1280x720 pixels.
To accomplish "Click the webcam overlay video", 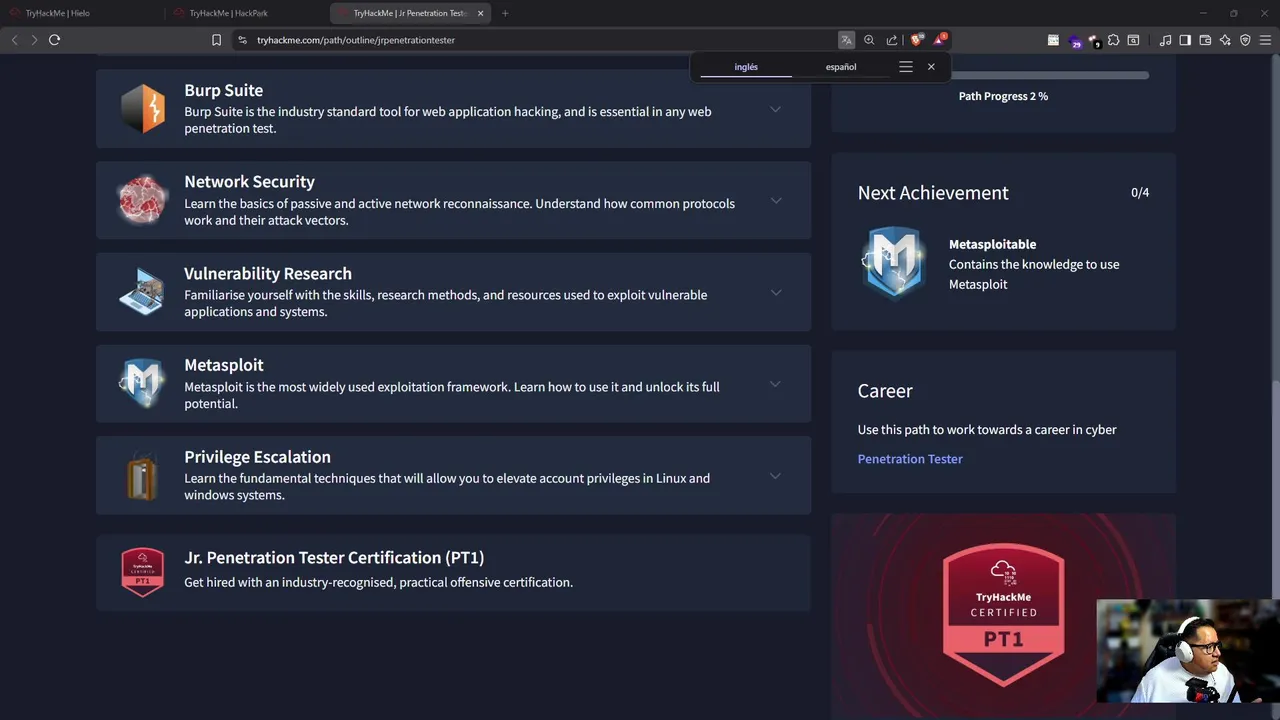I will click(1188, 652).
